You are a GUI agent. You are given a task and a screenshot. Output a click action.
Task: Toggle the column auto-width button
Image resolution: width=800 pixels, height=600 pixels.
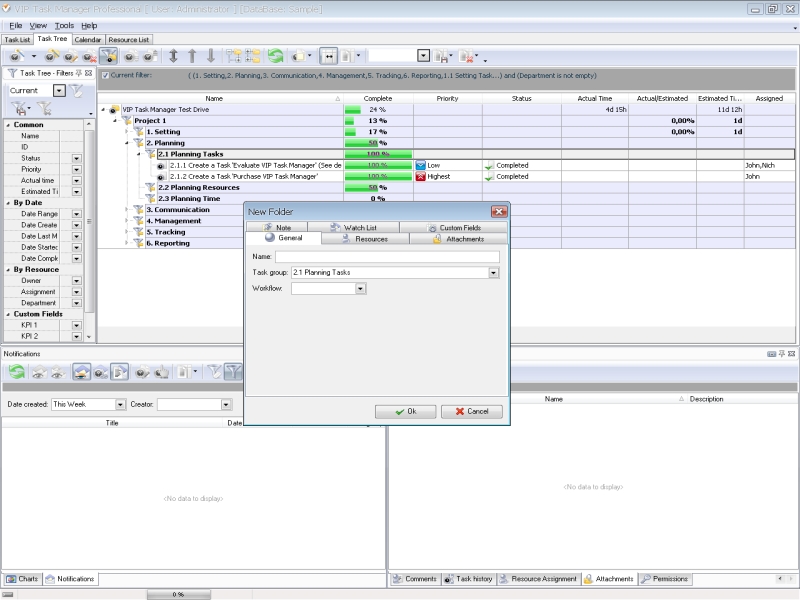[x=329, y=56]
